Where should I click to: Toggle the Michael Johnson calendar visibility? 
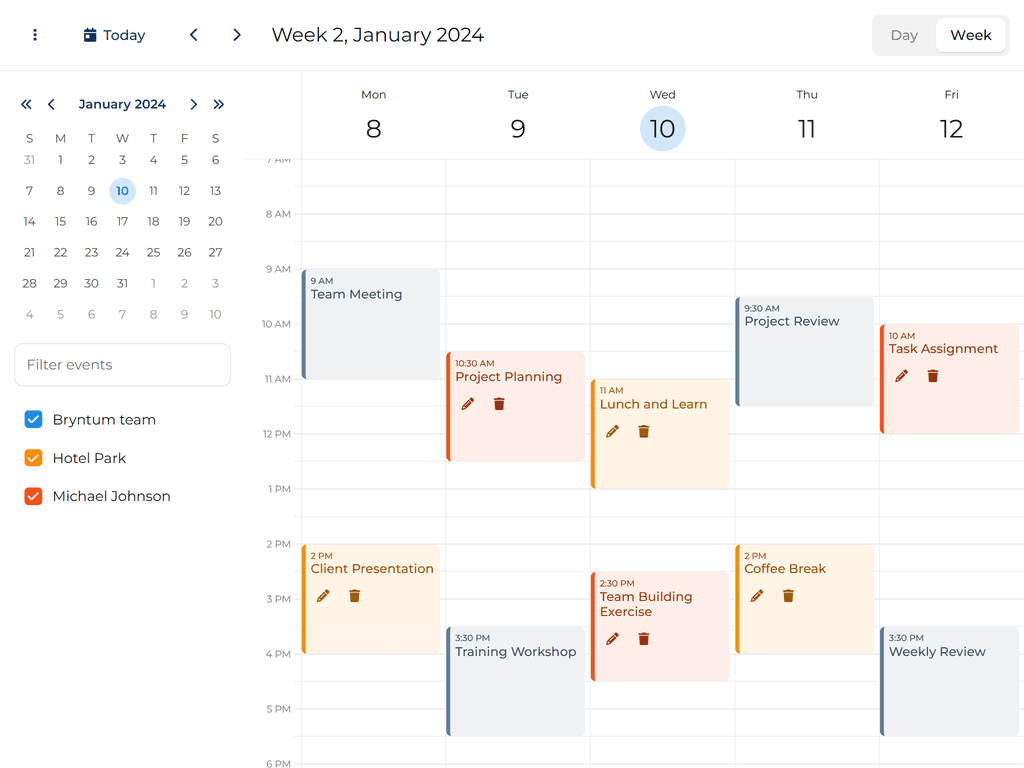click(33, 495)
